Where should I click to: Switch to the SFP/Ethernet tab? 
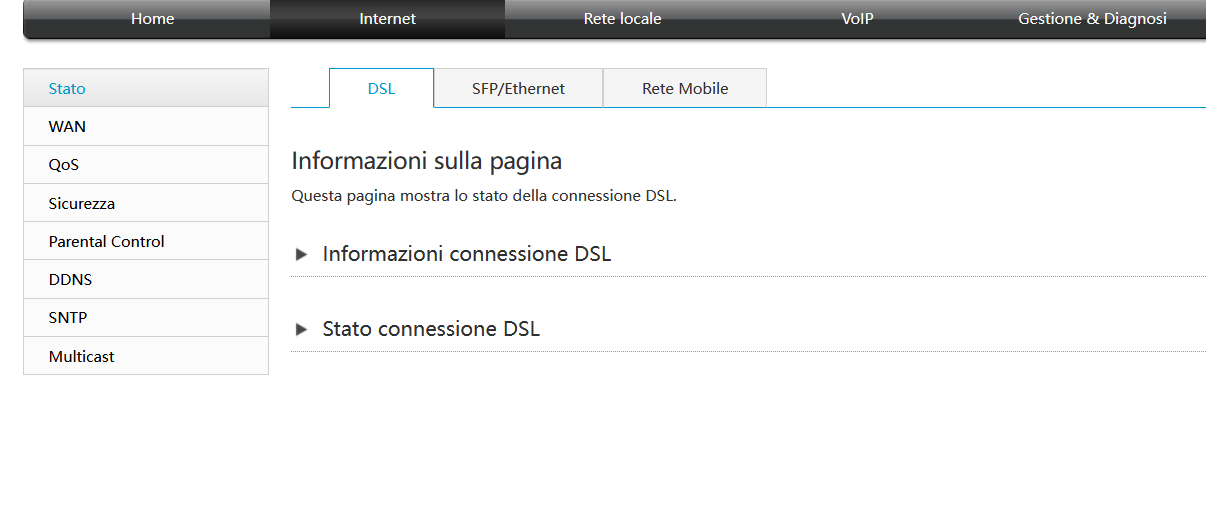(518, 88)
